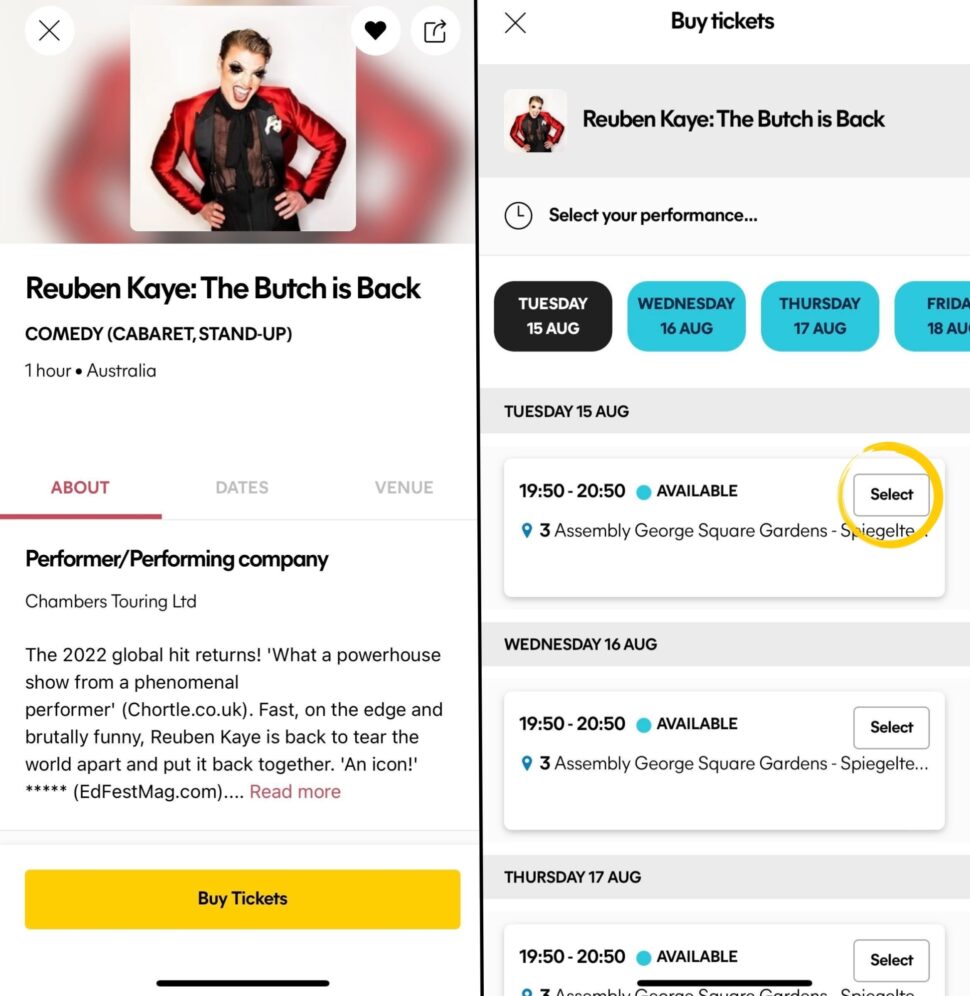Close the Buy tickets screen
This screenshot has width=970, height=996.
(x=515, y=23)
